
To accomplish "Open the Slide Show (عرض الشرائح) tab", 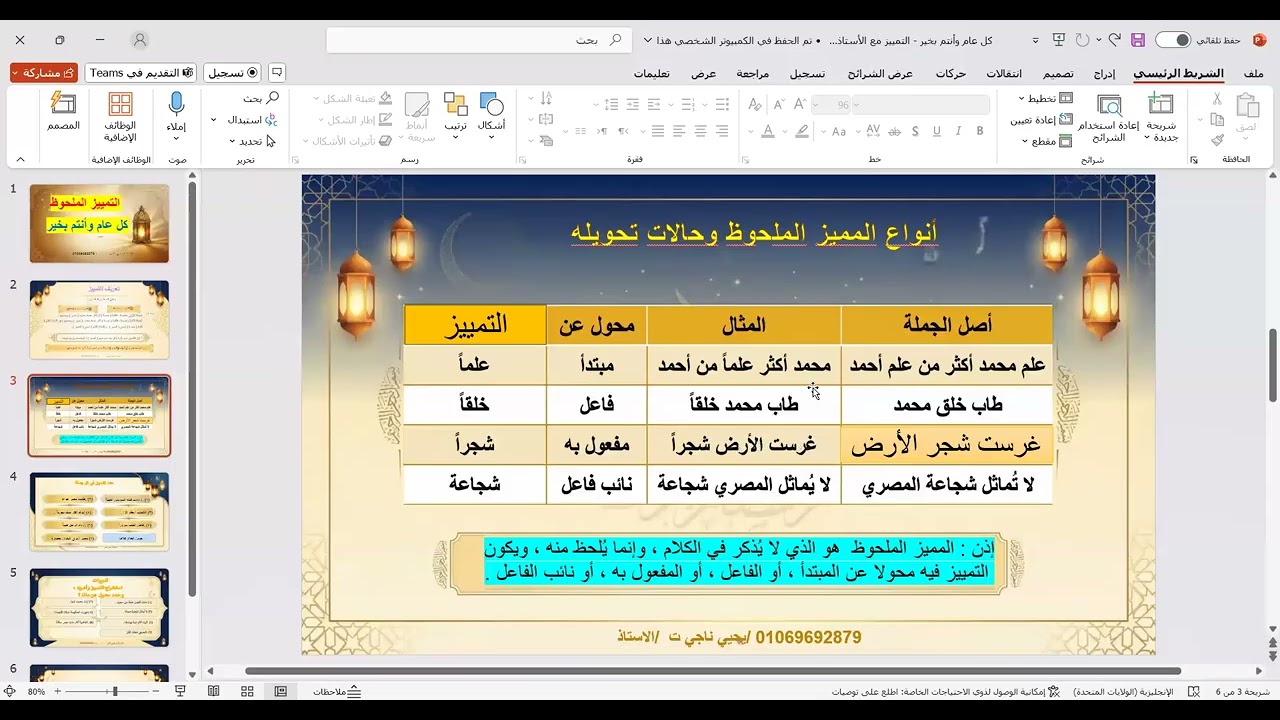I will 880,73.
